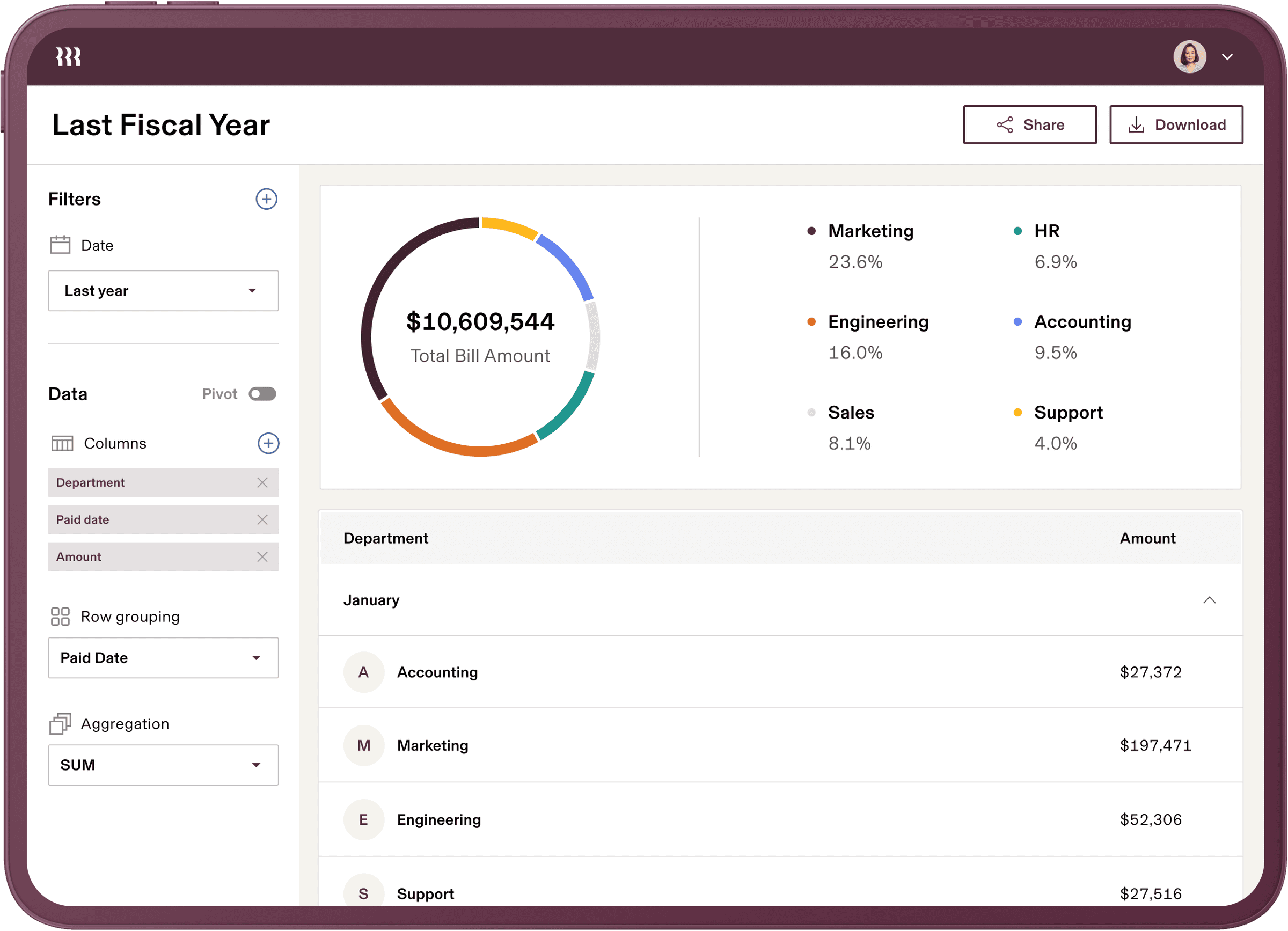The width and height of the screenshot is (1288, 931).
Task: Collapse the January group
Action: coord(1209,600)
